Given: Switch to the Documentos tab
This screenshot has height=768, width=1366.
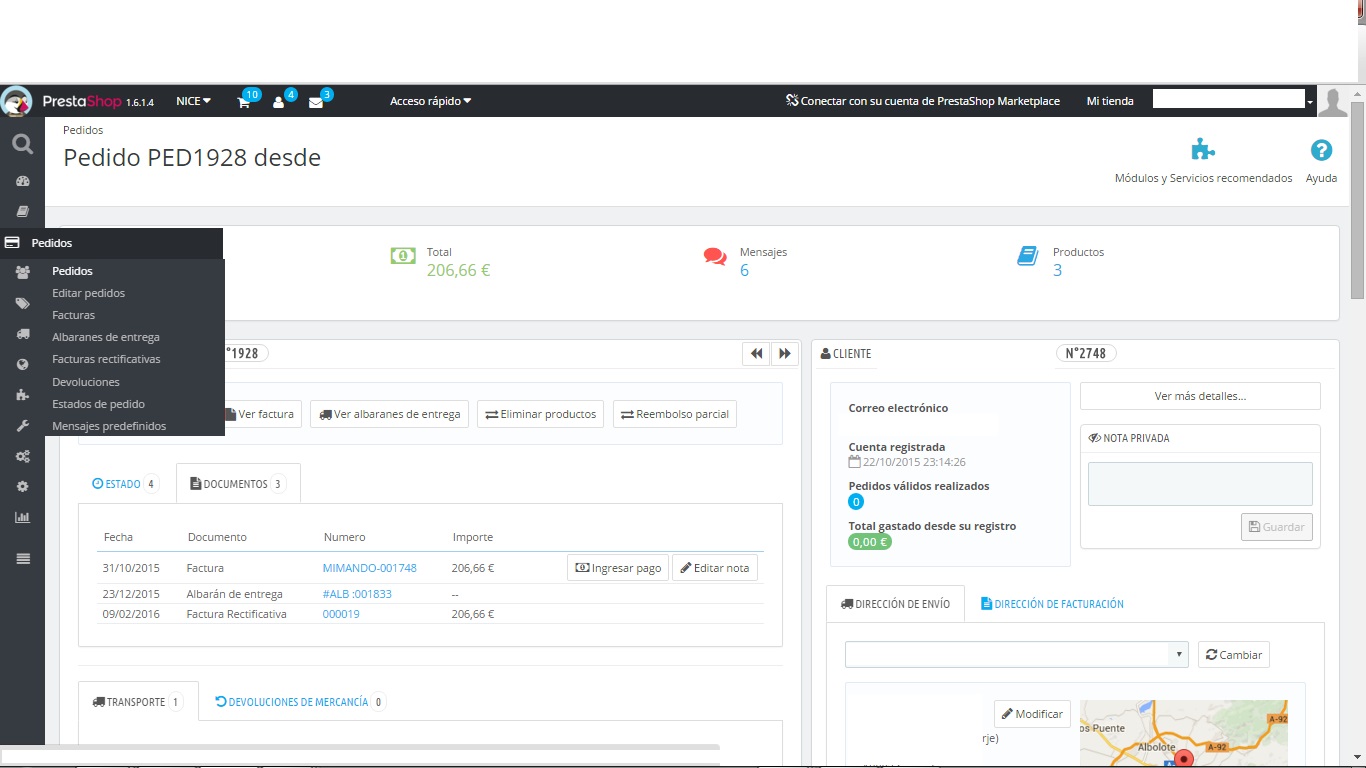Looking at the screenshot, I should [238, 483].
